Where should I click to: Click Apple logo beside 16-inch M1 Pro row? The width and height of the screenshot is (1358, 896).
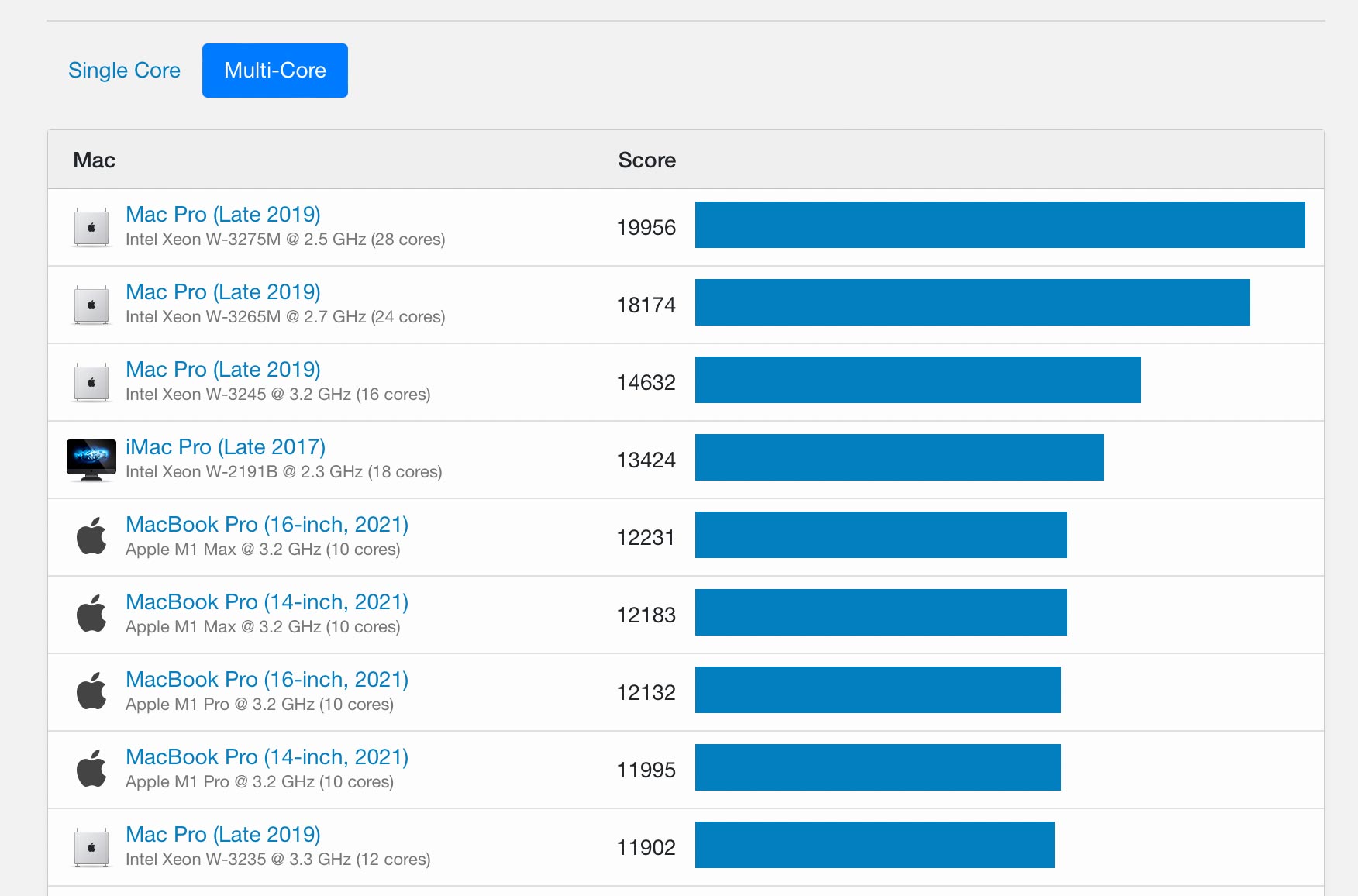click(x=91, y=691)
